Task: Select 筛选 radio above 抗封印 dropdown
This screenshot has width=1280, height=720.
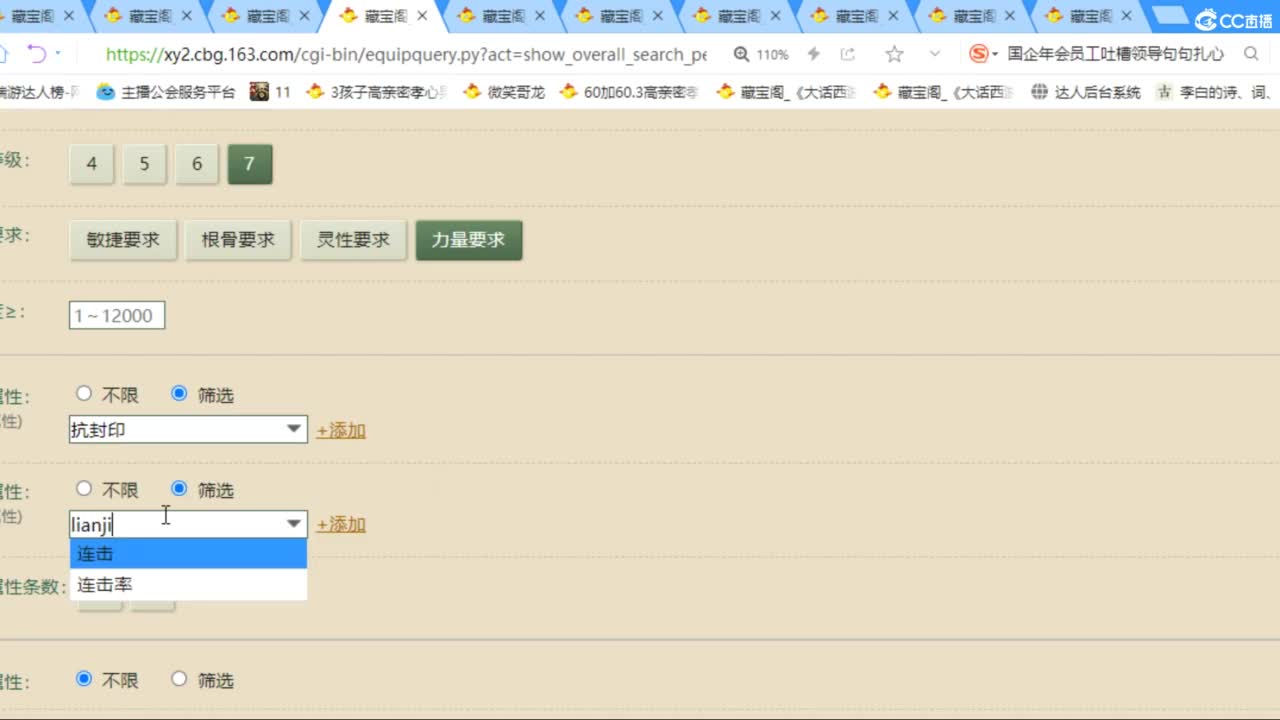Action: (179, 394)
